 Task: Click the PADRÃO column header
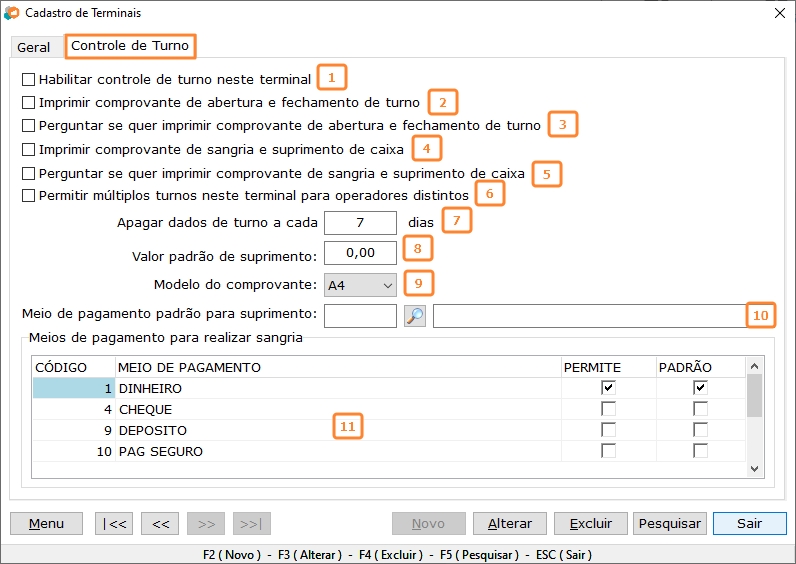(x=701, y=367)
